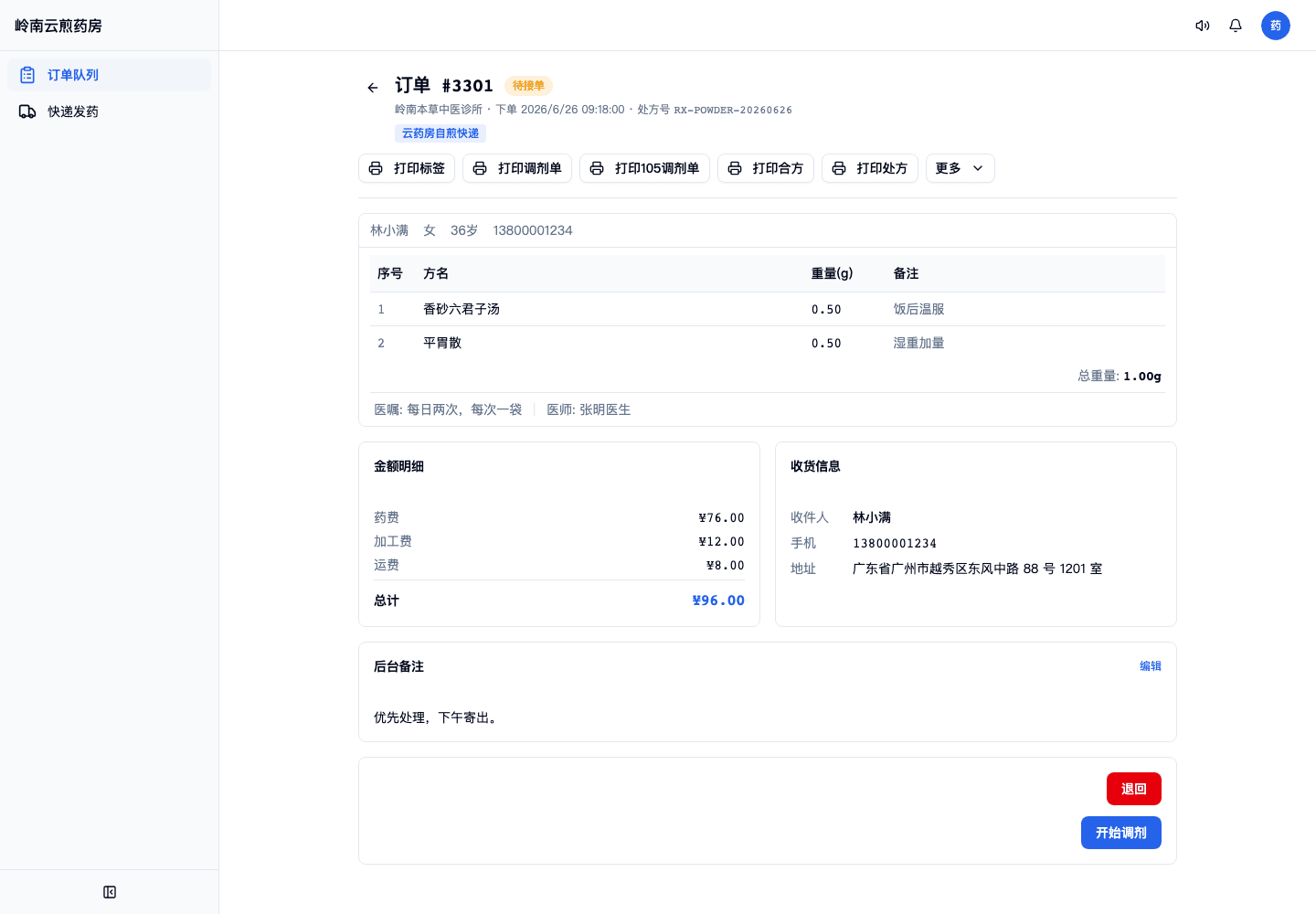Click the recipient phone 13800001234 in 收货信息

point(895,543)
